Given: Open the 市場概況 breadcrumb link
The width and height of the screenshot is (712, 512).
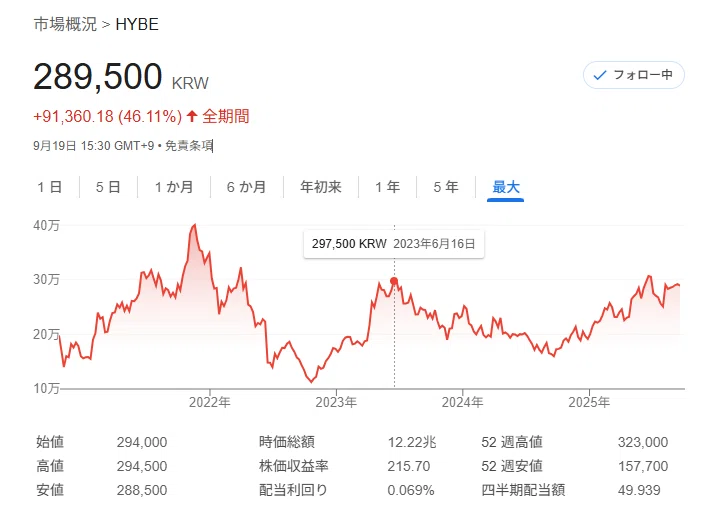Looking at the screenshot, I should coord(65,24).
